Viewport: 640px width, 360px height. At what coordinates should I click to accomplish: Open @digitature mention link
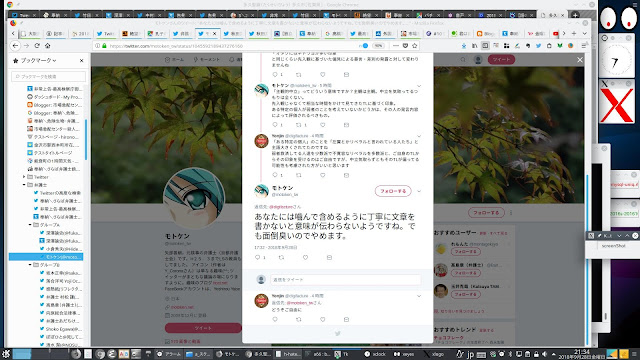tap(280, 207)
